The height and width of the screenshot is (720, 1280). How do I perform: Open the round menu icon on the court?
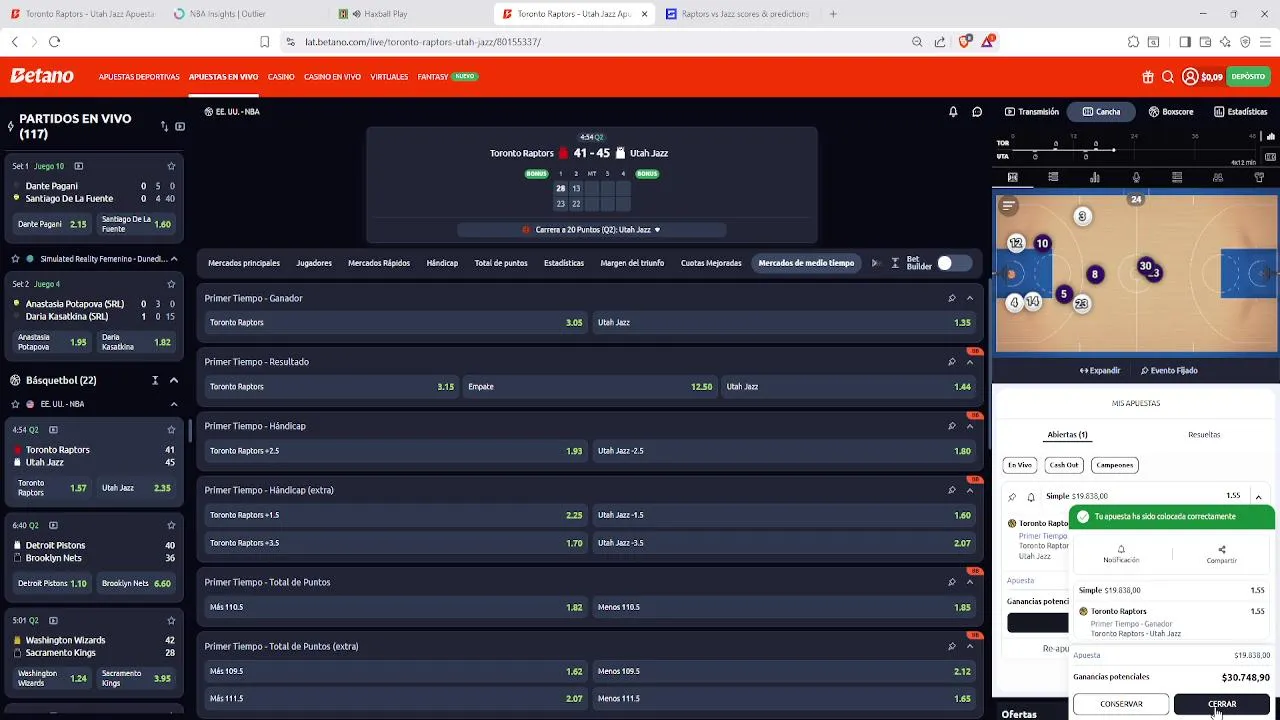click(1009, 206)
